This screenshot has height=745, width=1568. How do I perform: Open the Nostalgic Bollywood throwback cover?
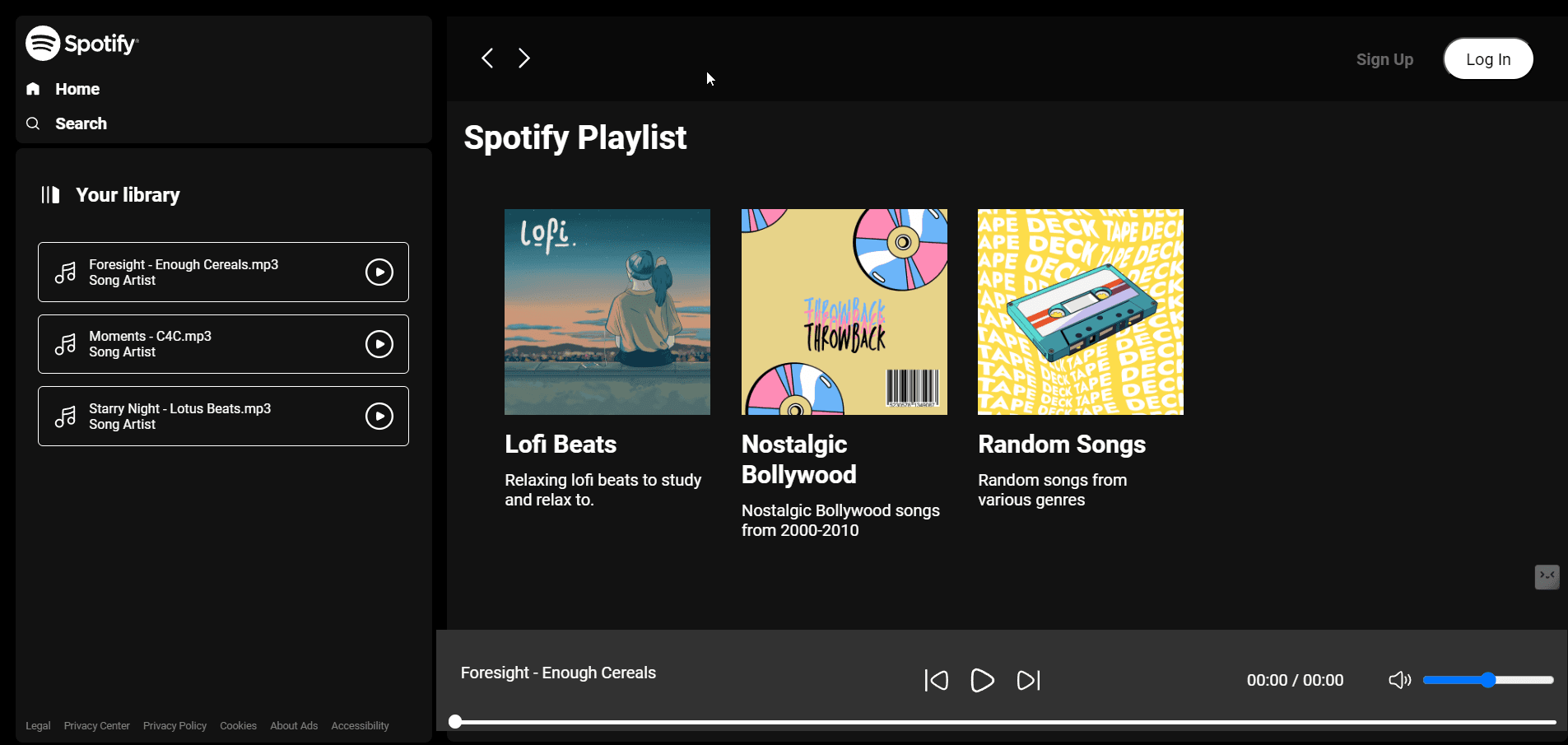pyautogui.click(x=844, y=312)
